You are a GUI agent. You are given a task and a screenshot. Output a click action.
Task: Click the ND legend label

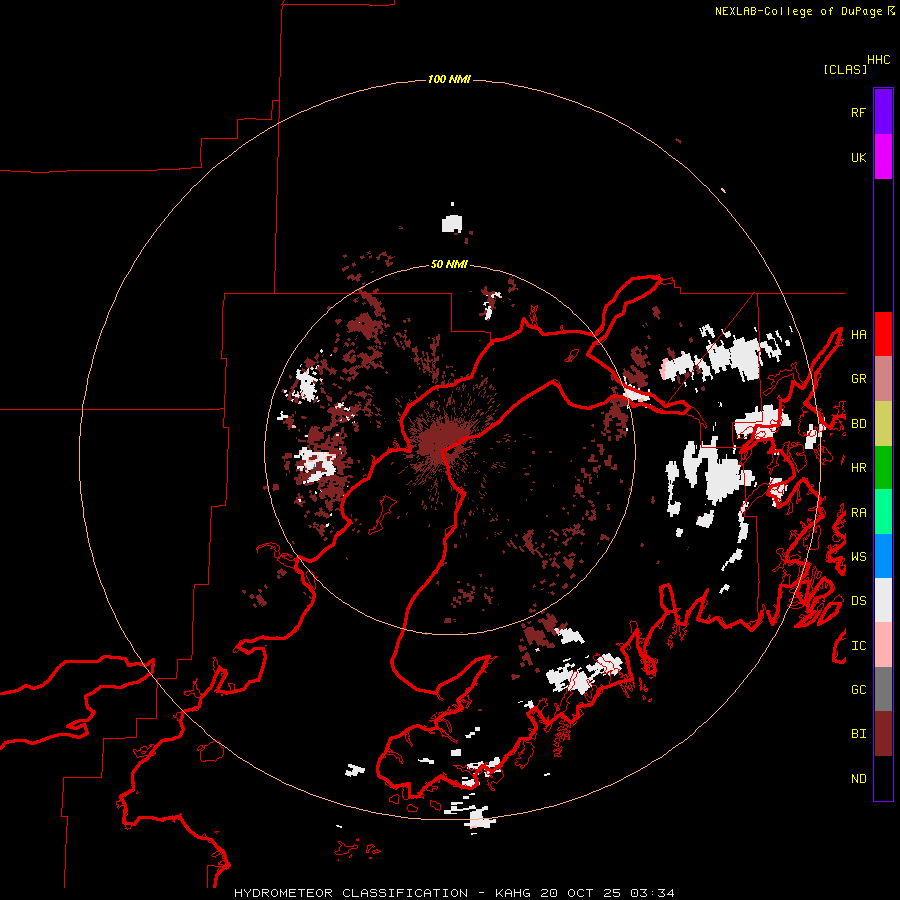pos(858,779)
